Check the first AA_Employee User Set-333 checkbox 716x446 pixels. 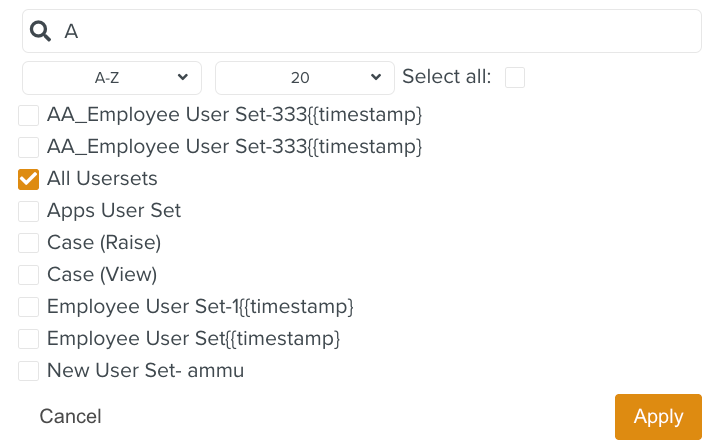coord(29,115)
